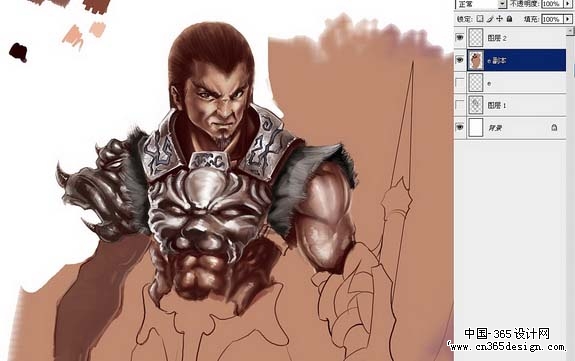Screen dimensions: 575x361
Task: Click the 填充 percentage field
Action: [552, 19]
